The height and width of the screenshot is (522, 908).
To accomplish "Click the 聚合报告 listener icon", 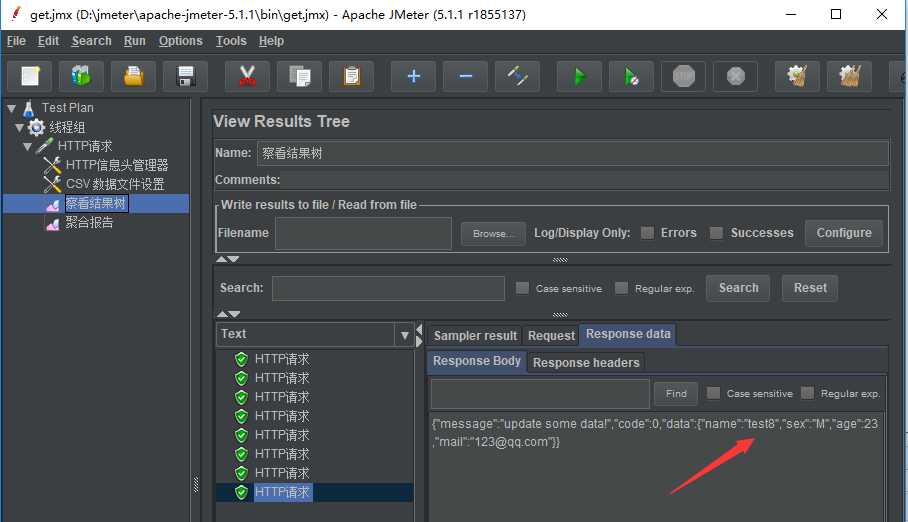I will pos(53,224).
